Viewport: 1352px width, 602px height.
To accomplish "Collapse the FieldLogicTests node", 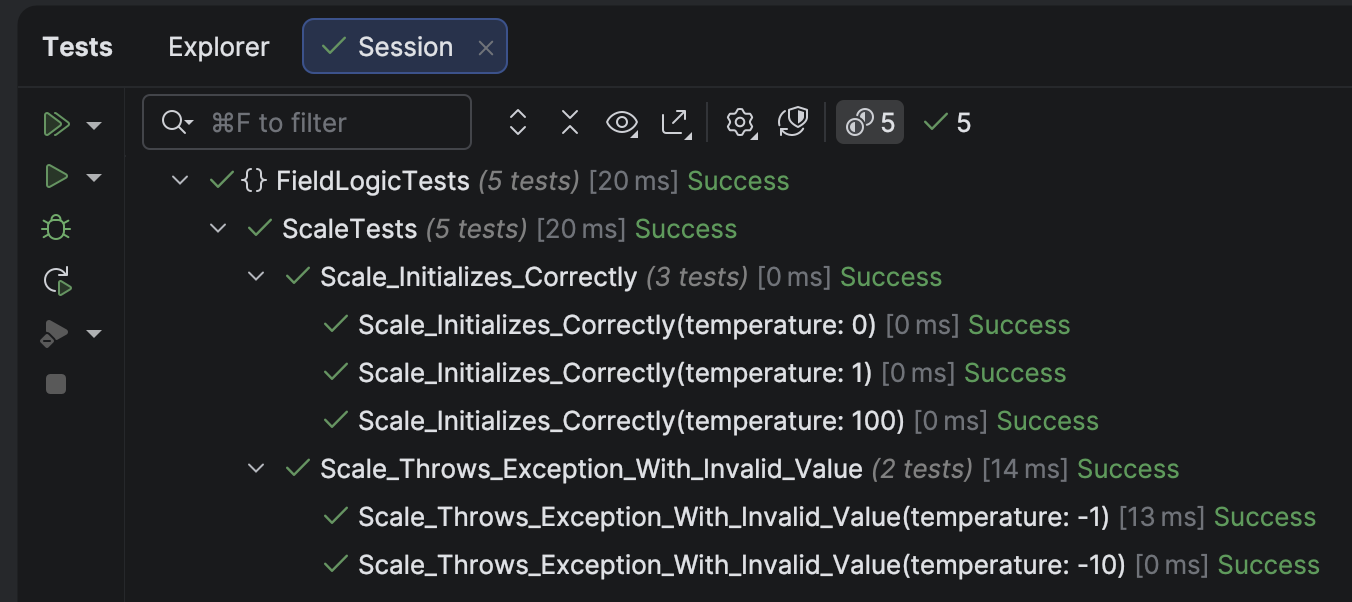I will point(180,180).
